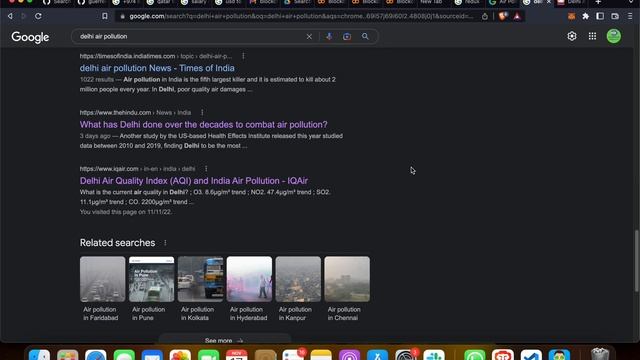Click the www.iqair.com breadcrumb URL
Viewport: 640px width, 360px height.
point(137,169)
